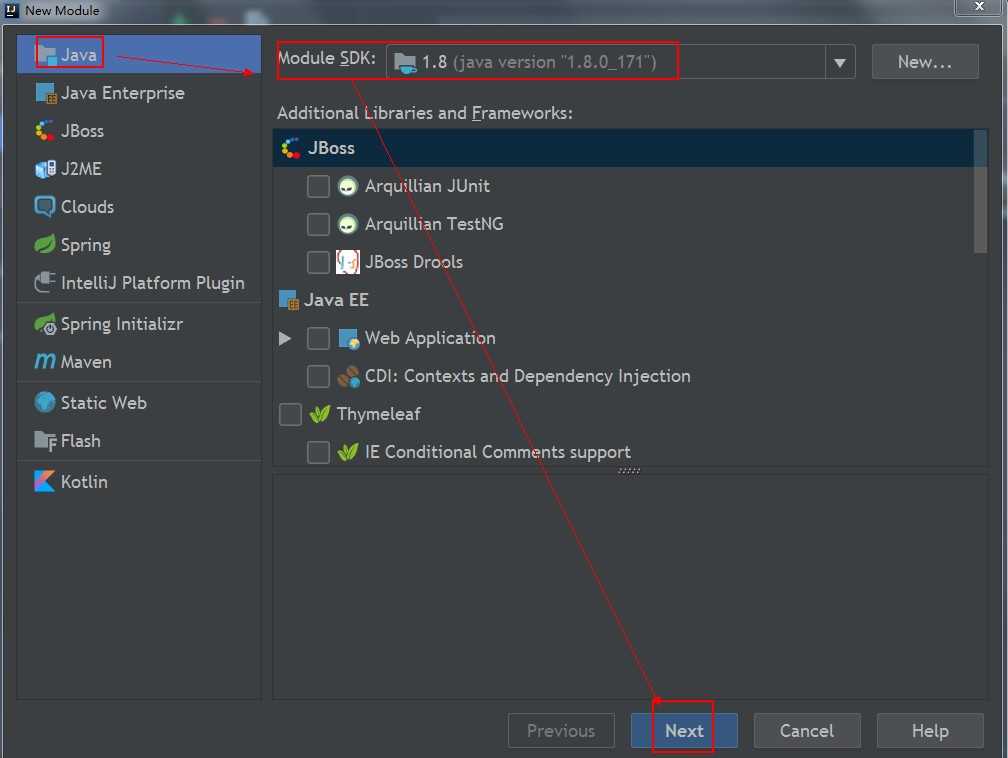The height and width of the screenshot is (758, 1008).
Task: Click JBoss icon in frameworks header
Action: 291,148
